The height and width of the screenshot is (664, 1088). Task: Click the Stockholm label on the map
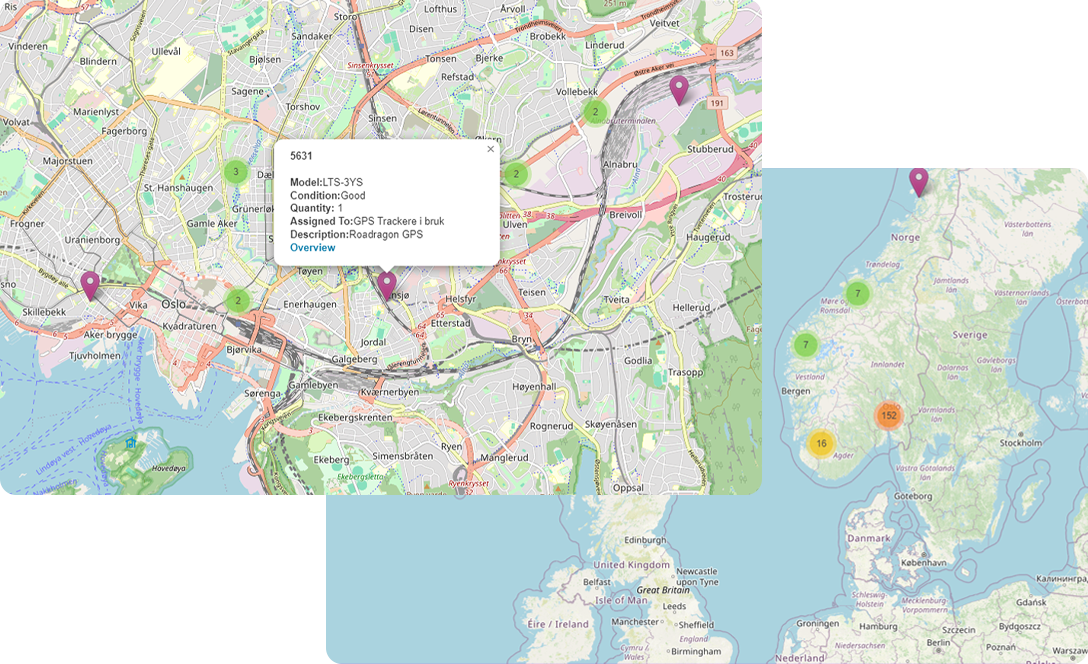click(x=1020, y=442)
